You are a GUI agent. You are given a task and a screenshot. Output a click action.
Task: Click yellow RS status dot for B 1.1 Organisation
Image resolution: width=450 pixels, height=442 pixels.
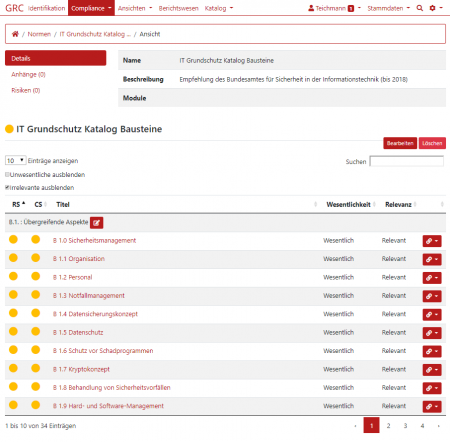(x=13, y=258)
